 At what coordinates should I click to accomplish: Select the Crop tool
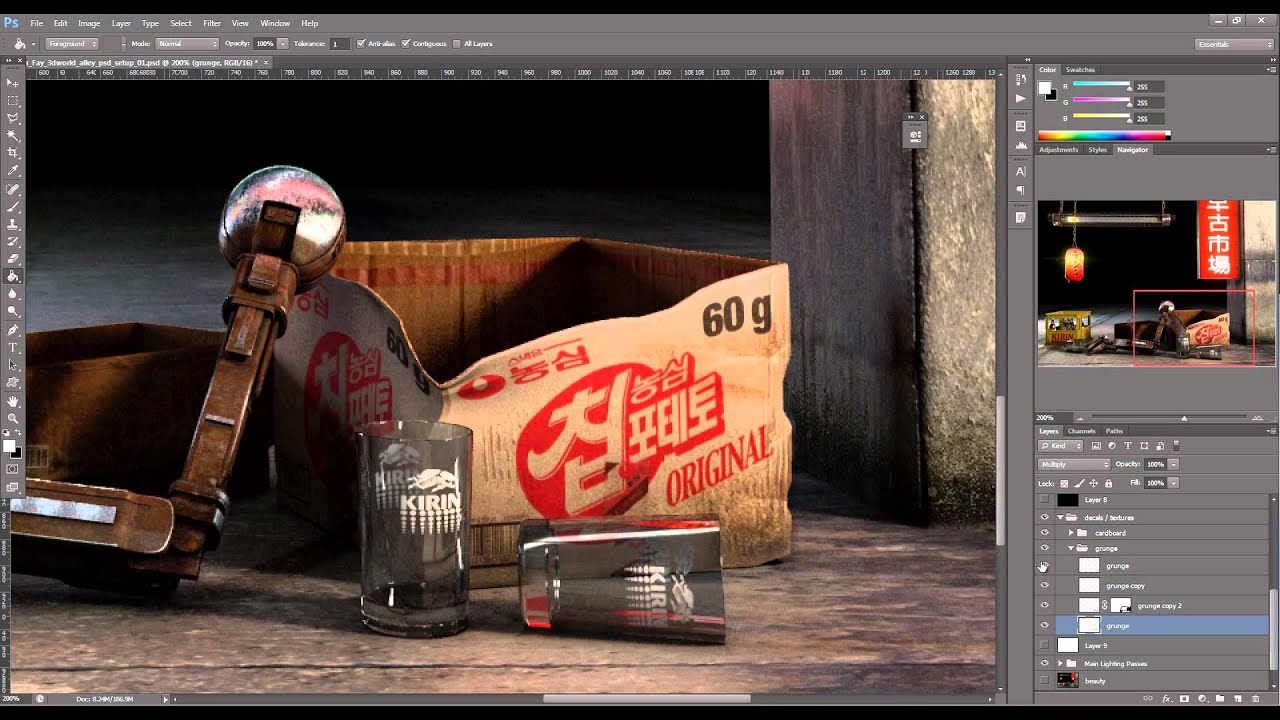(13, 153)
